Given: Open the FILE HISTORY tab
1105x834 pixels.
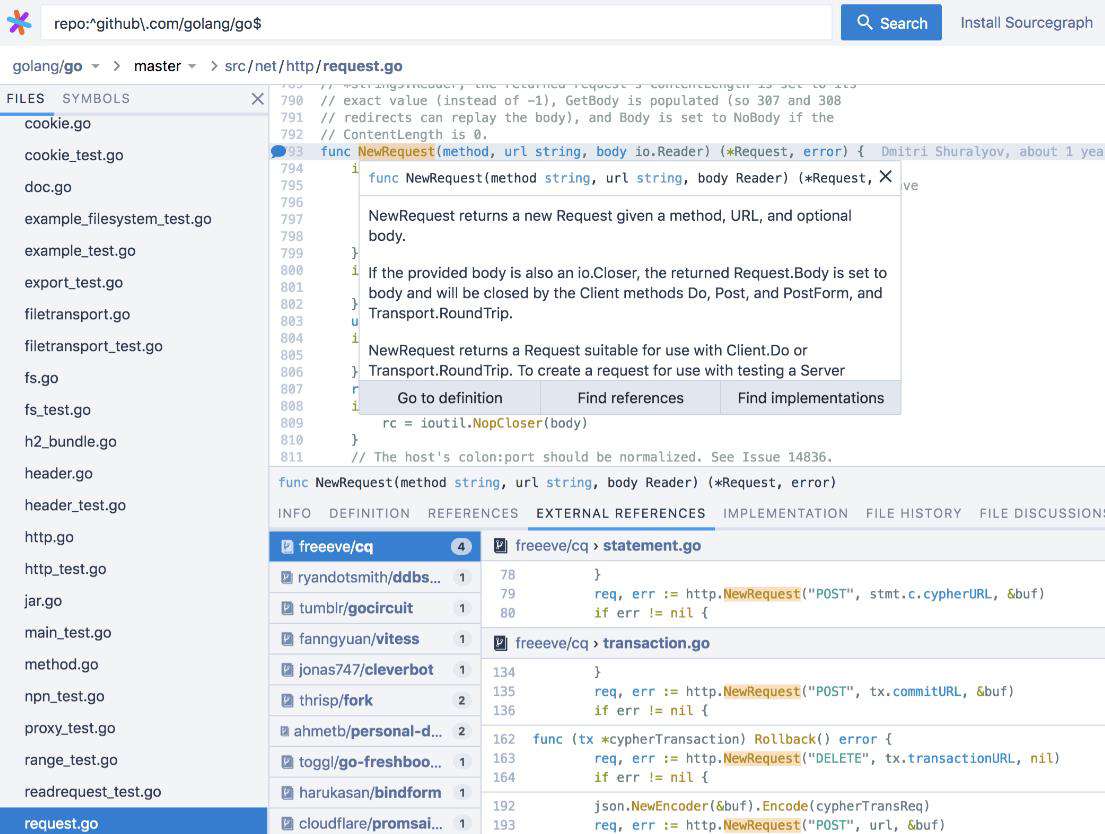Looking at the screenshot, I should pyautogui.click(x=913, y=513).
